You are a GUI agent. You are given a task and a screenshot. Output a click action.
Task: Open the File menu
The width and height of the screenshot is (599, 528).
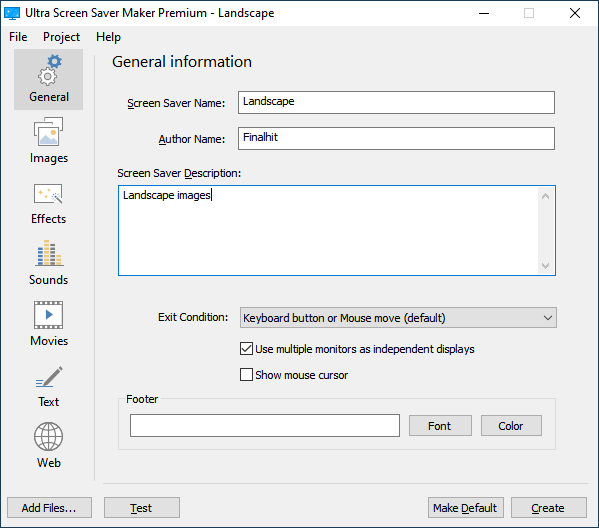coord(18,37)
